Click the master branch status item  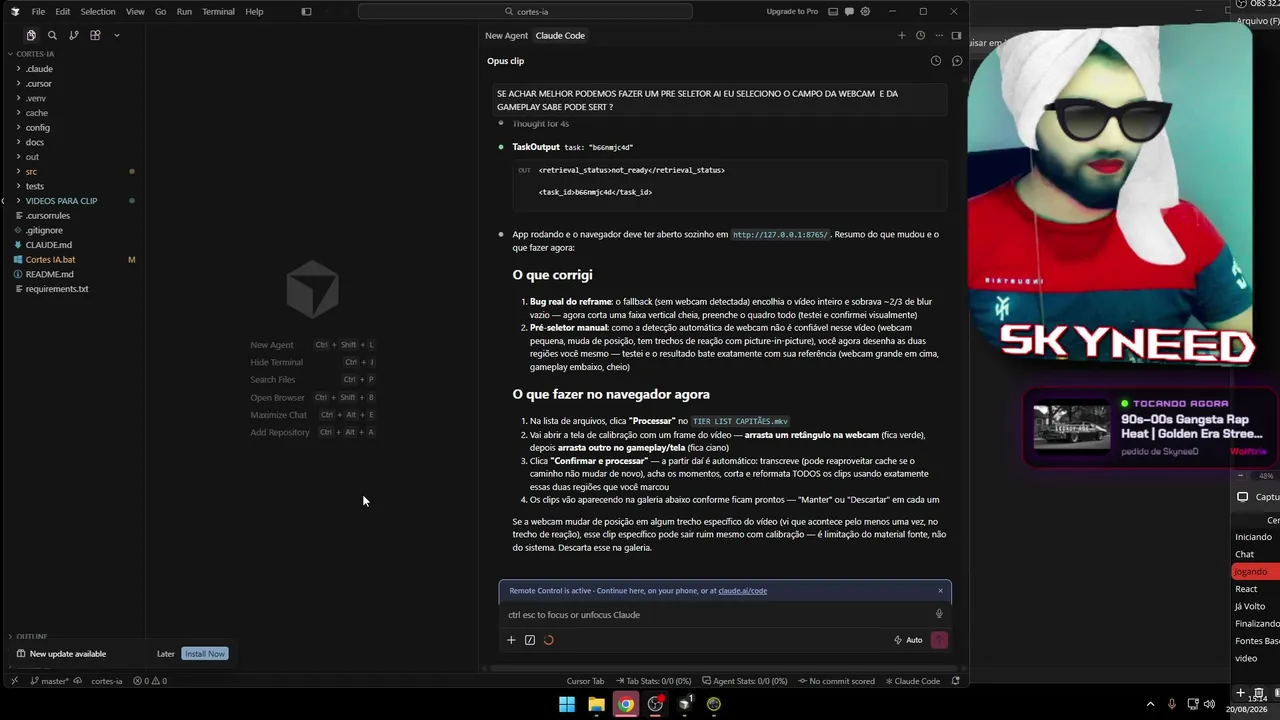[50, 681]
